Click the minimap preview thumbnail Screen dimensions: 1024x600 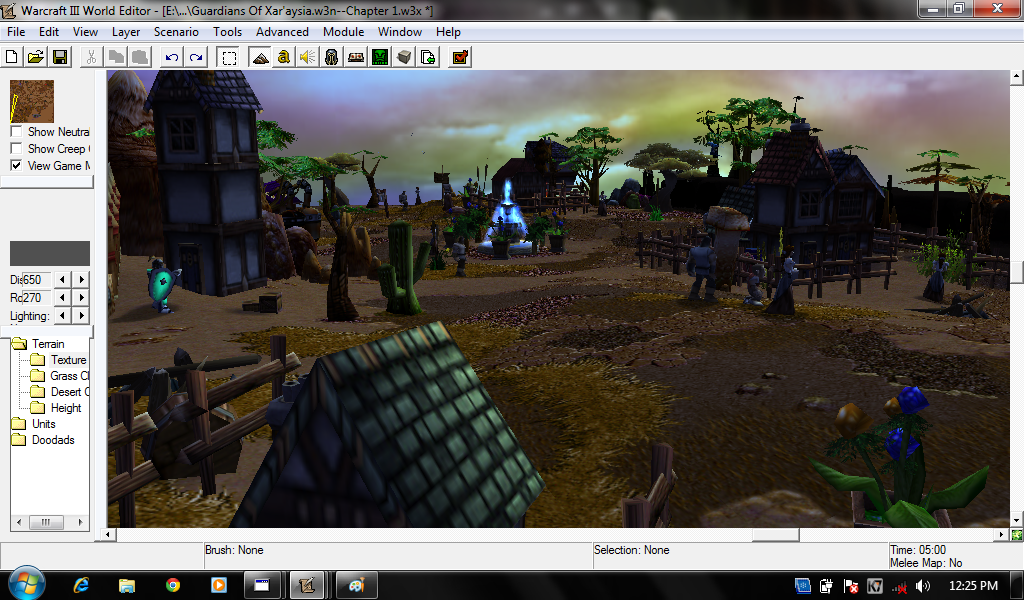pyautogui.click(x=32, y=101)
